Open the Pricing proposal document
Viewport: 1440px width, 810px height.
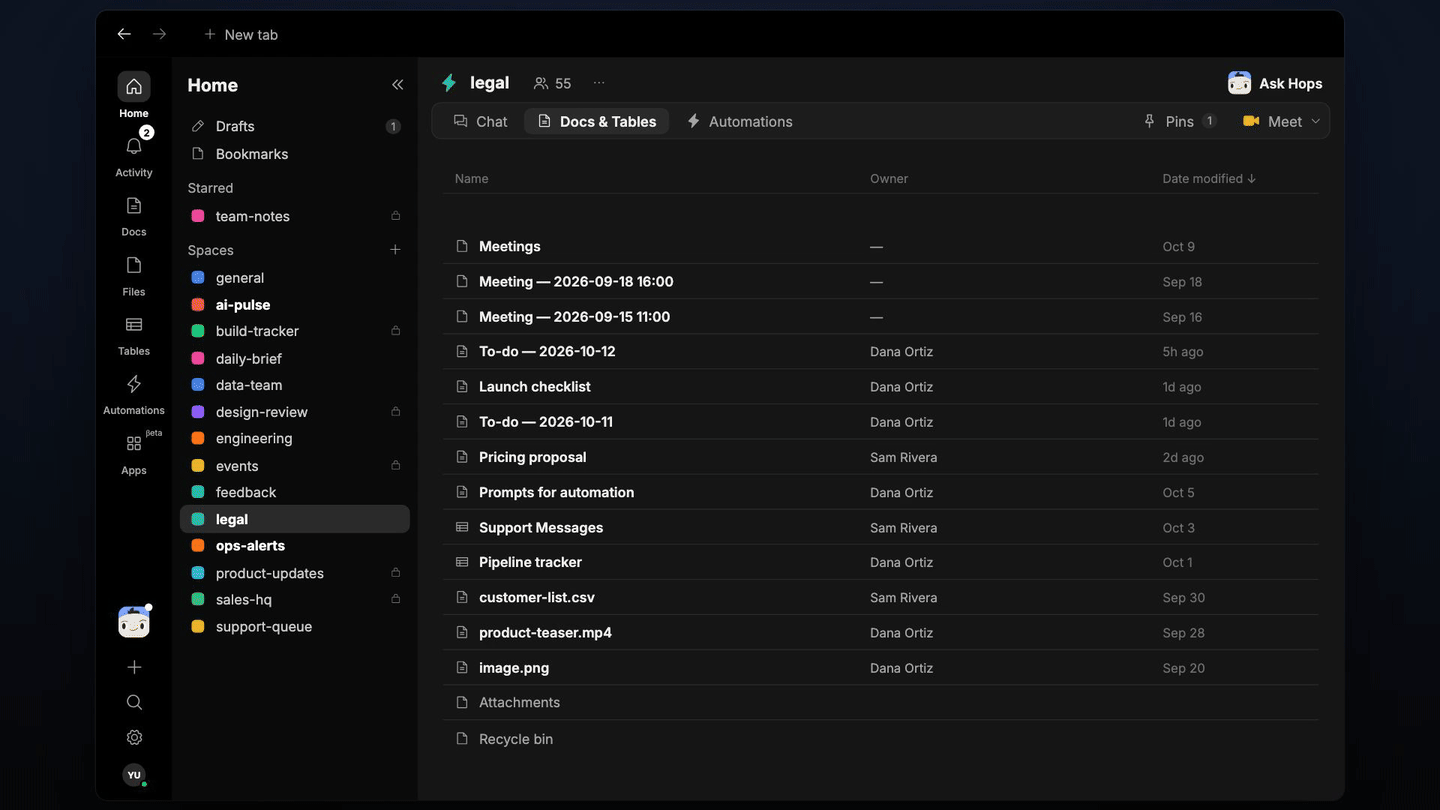coord(533,457)
